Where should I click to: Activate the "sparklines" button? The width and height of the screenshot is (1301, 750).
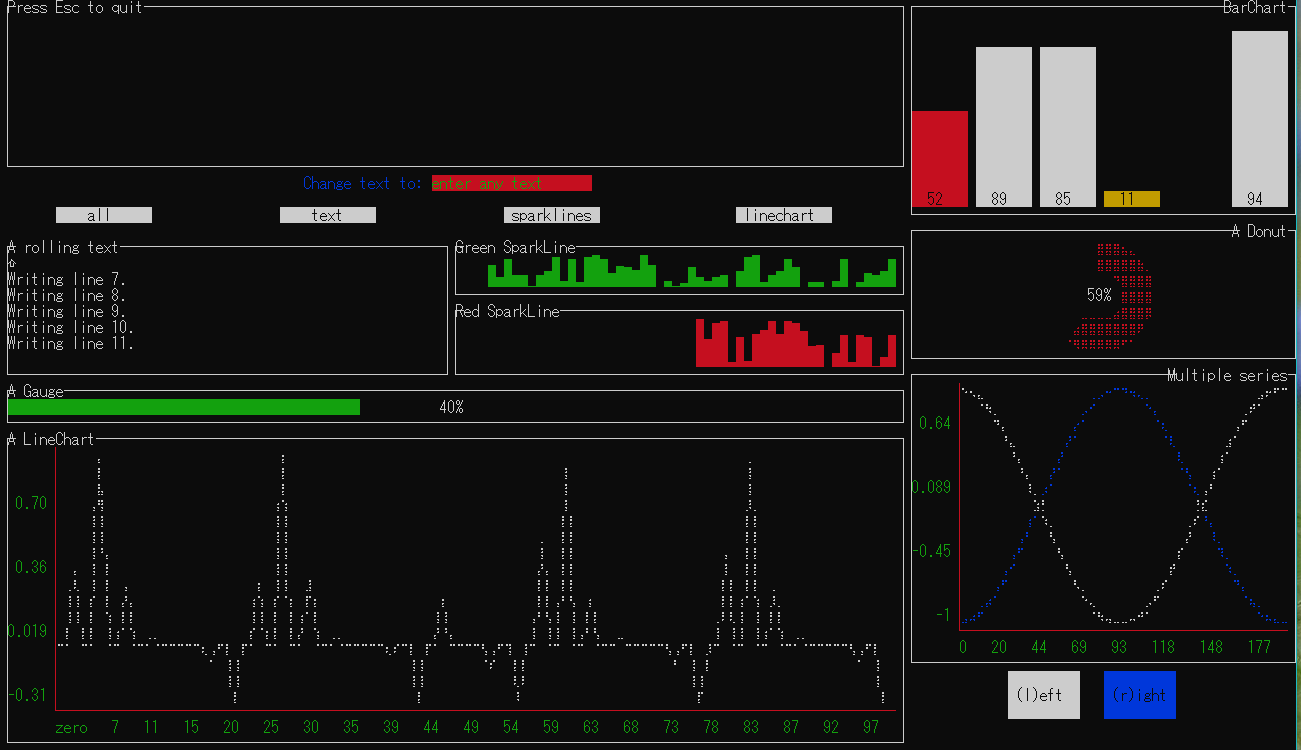coord(552,215)
